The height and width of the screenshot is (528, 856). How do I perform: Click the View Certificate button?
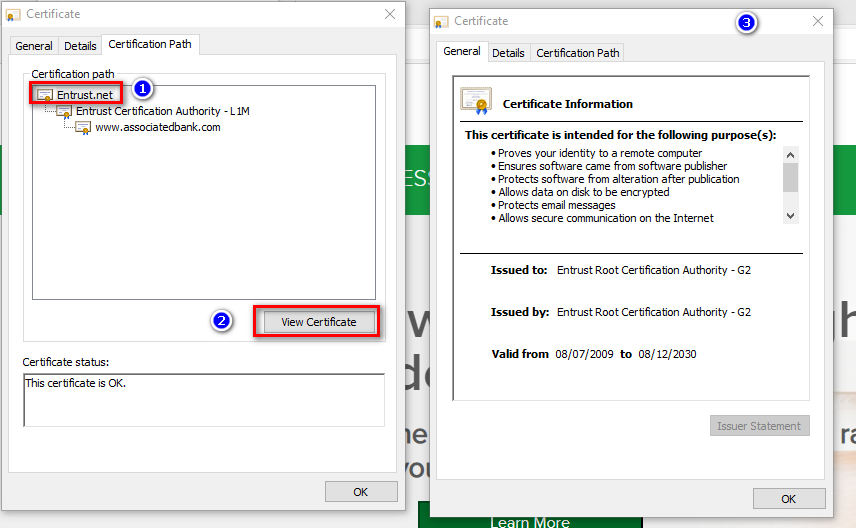click(319, 322)
